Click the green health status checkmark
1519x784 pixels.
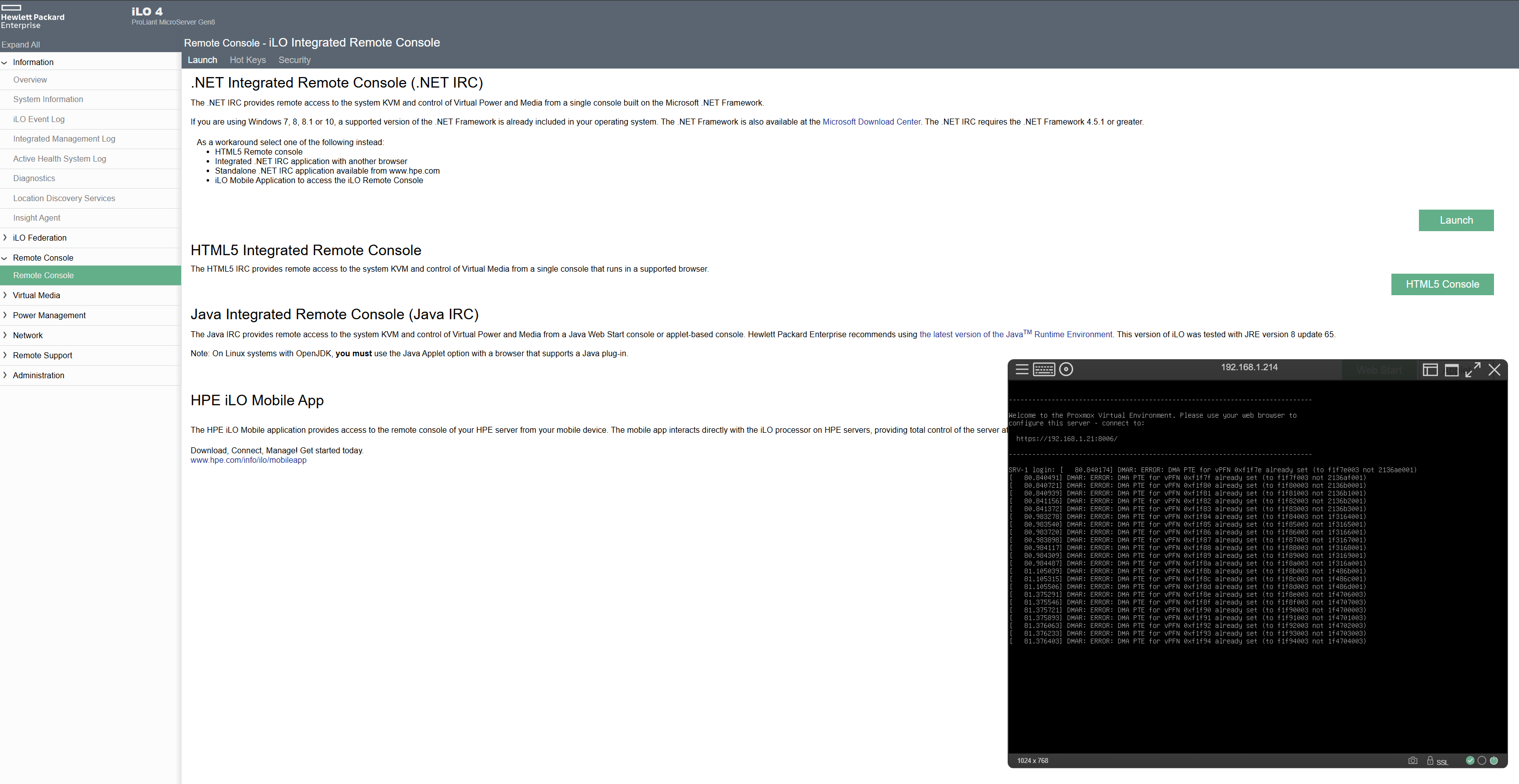[1470, 760]
